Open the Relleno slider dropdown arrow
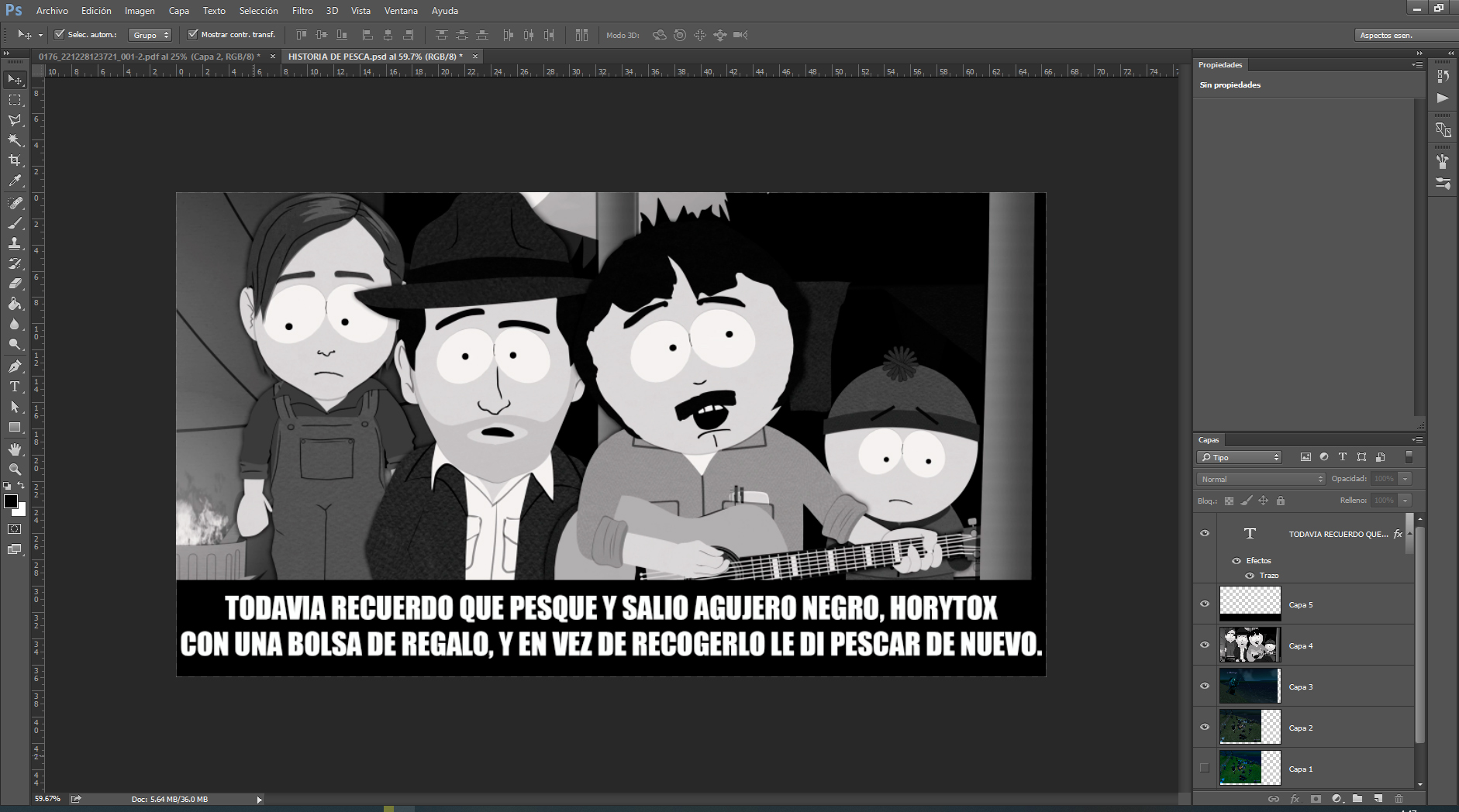Viewport: 1459px width, 812px height. 1405,501
